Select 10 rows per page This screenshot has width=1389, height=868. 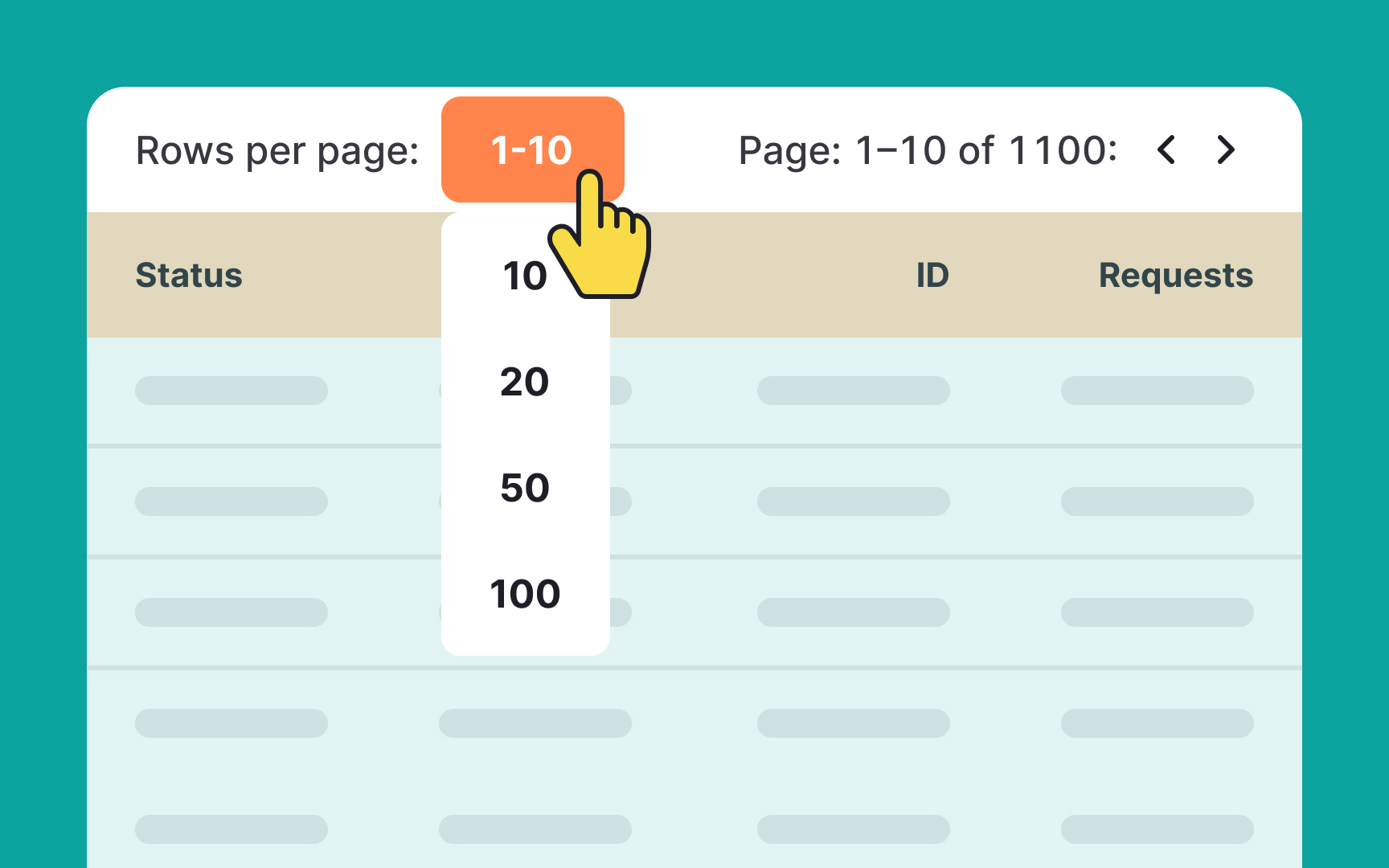tap(523, 275)
